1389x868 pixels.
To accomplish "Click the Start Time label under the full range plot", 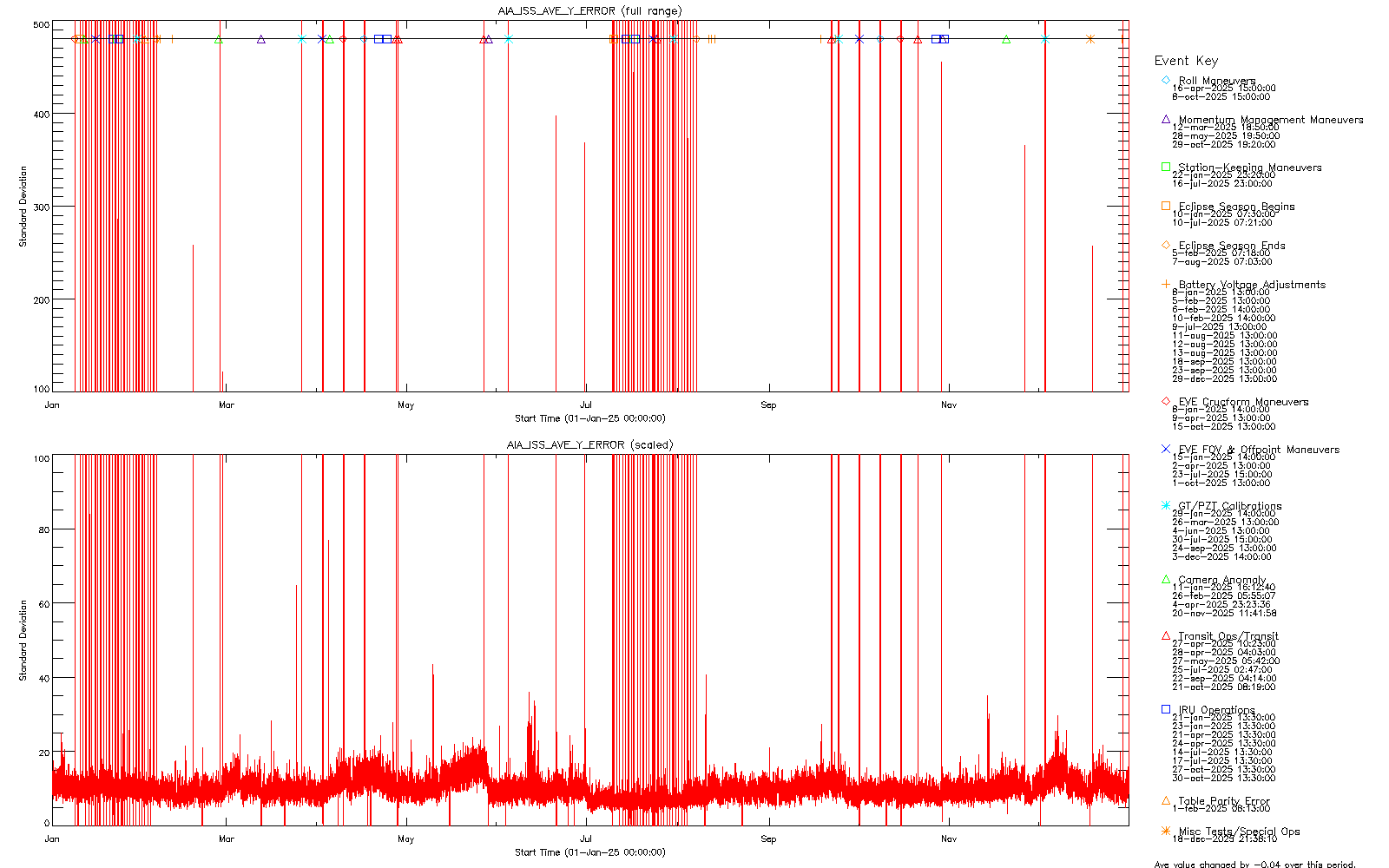I will click(x=589, y=418).
